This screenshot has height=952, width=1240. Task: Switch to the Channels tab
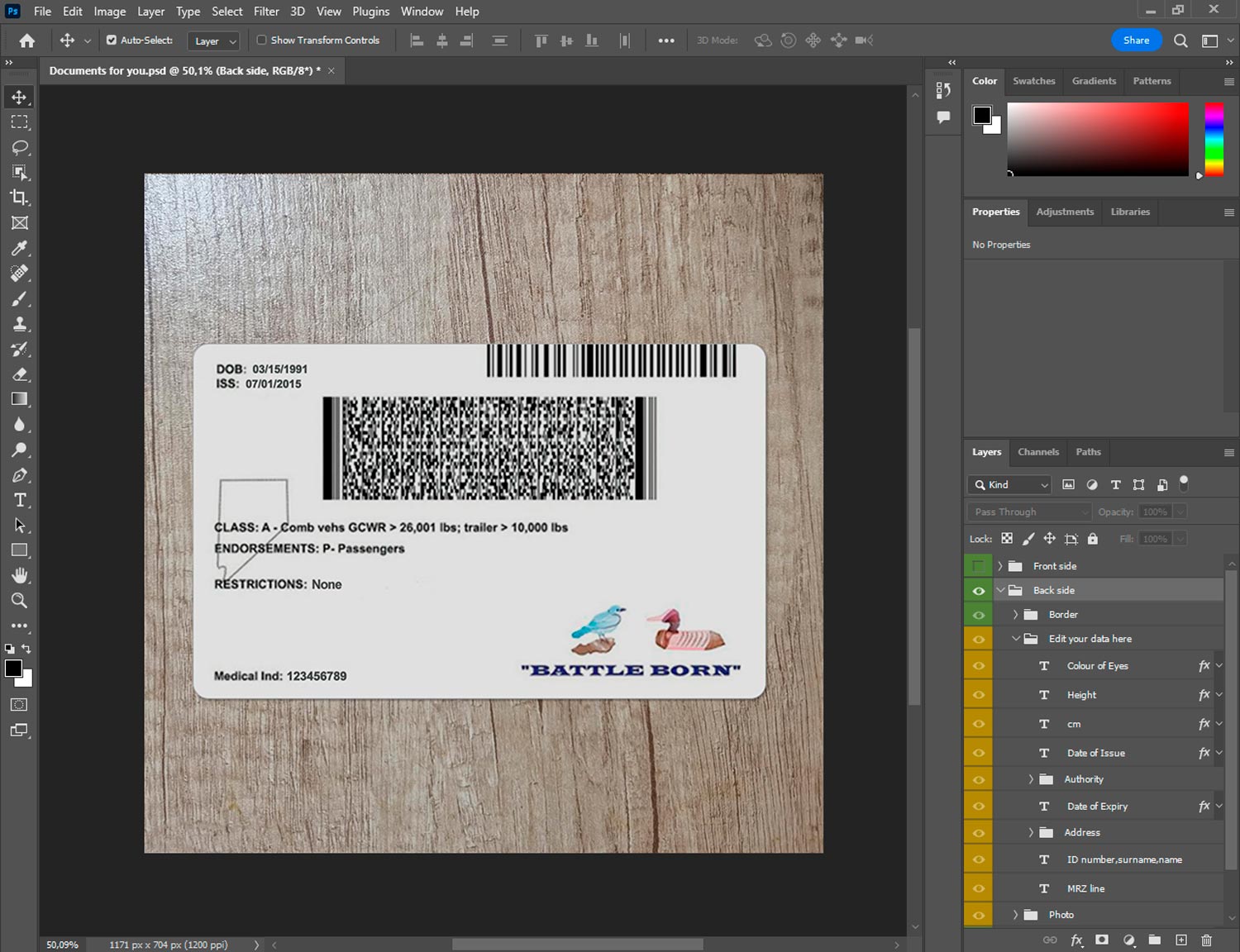click(x=1037, y=452)
